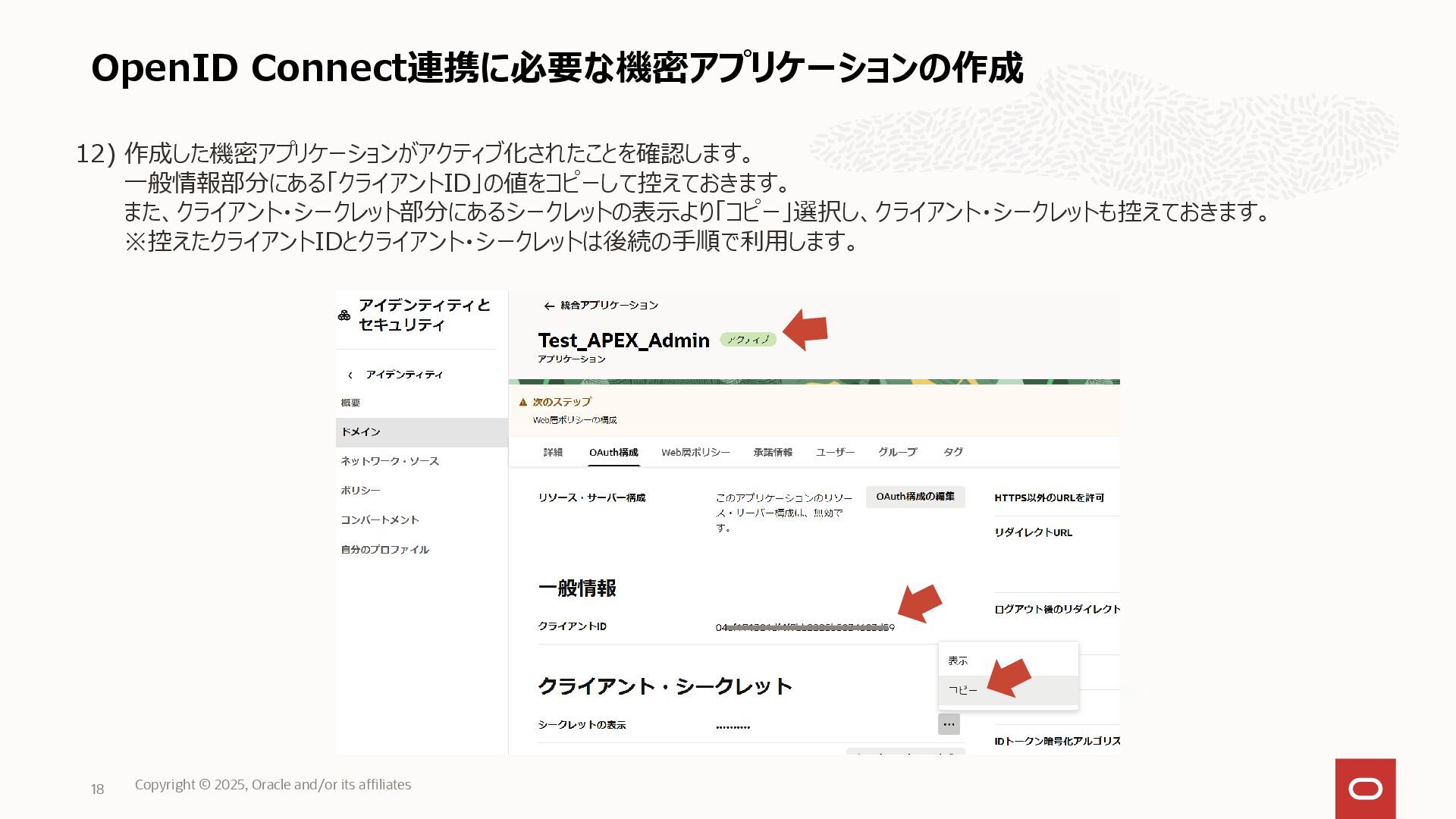Click the Oracle copyright footer text

click(273, 785)
